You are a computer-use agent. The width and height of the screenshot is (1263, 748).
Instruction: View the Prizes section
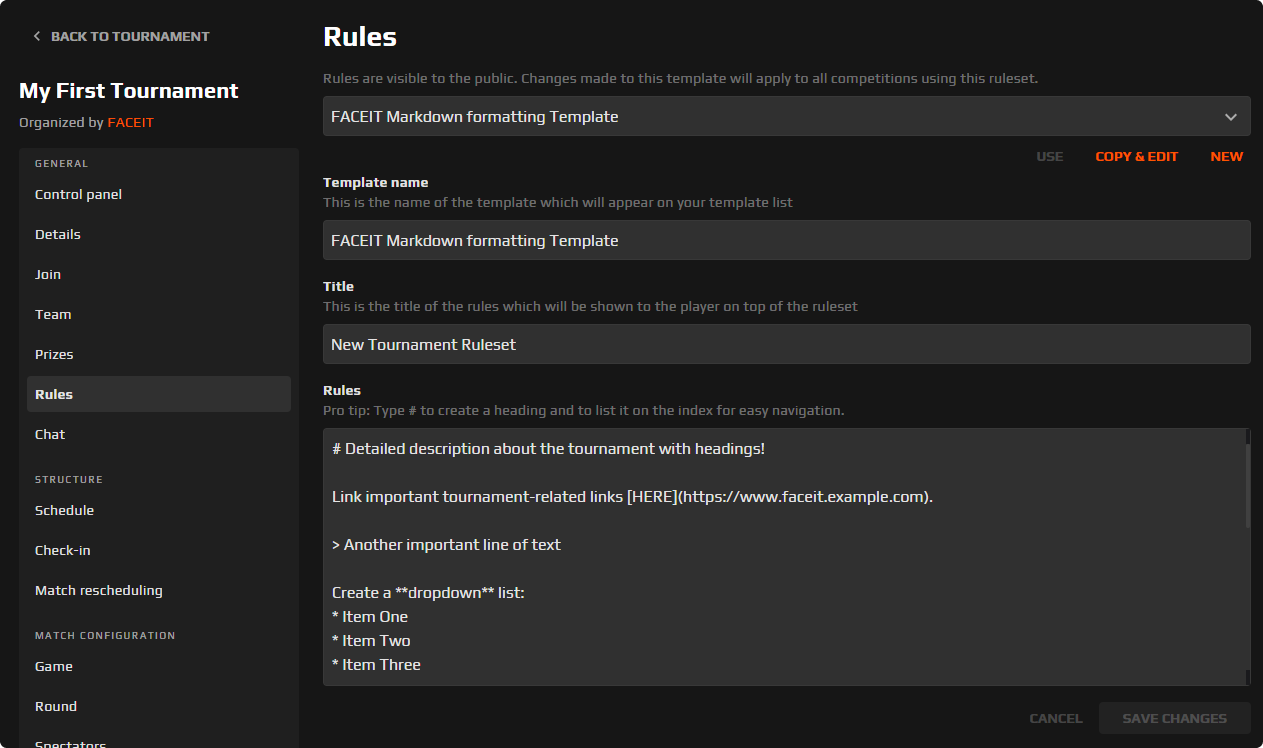click(54, 354)
